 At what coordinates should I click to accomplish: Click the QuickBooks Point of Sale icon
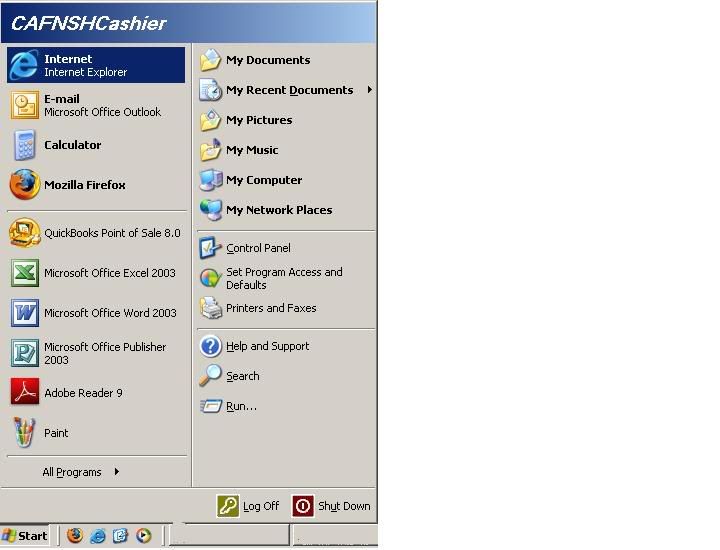tap(25, 233)
